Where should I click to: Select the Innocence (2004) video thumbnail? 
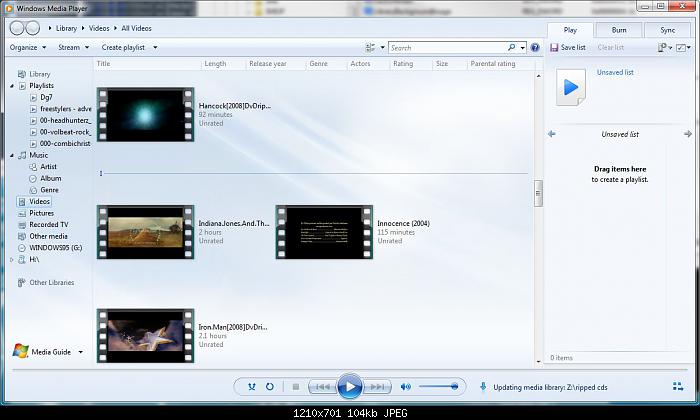[324, 232]
